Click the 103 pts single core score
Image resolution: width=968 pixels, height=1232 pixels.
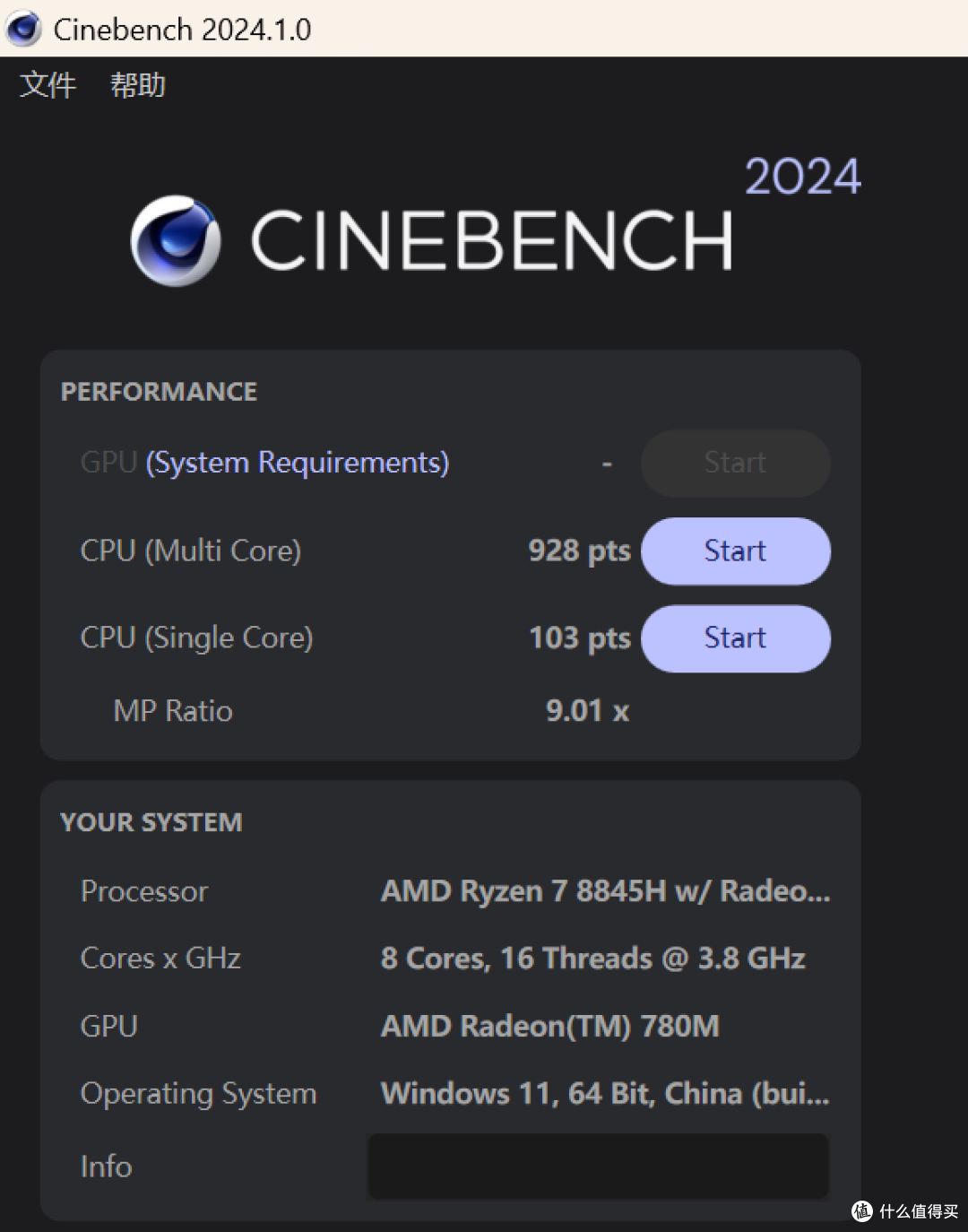point(579,638)
